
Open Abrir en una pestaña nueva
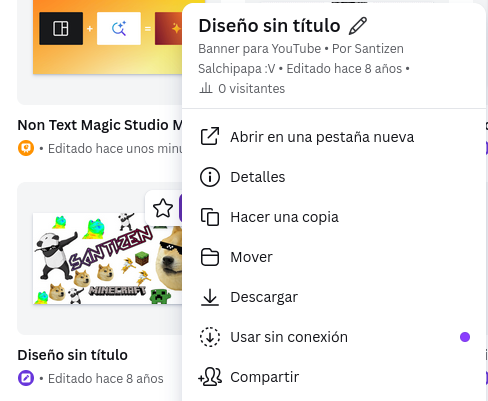click(334, 137)
